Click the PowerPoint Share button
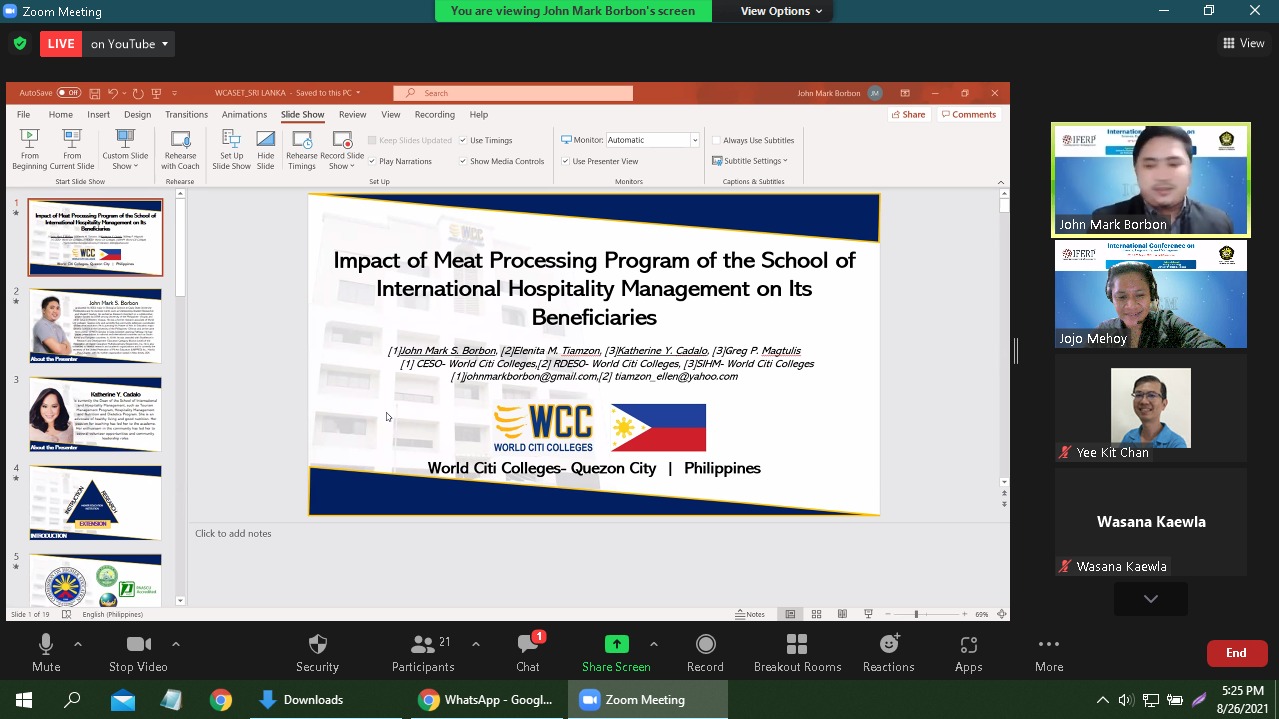 tap(908, 115)
